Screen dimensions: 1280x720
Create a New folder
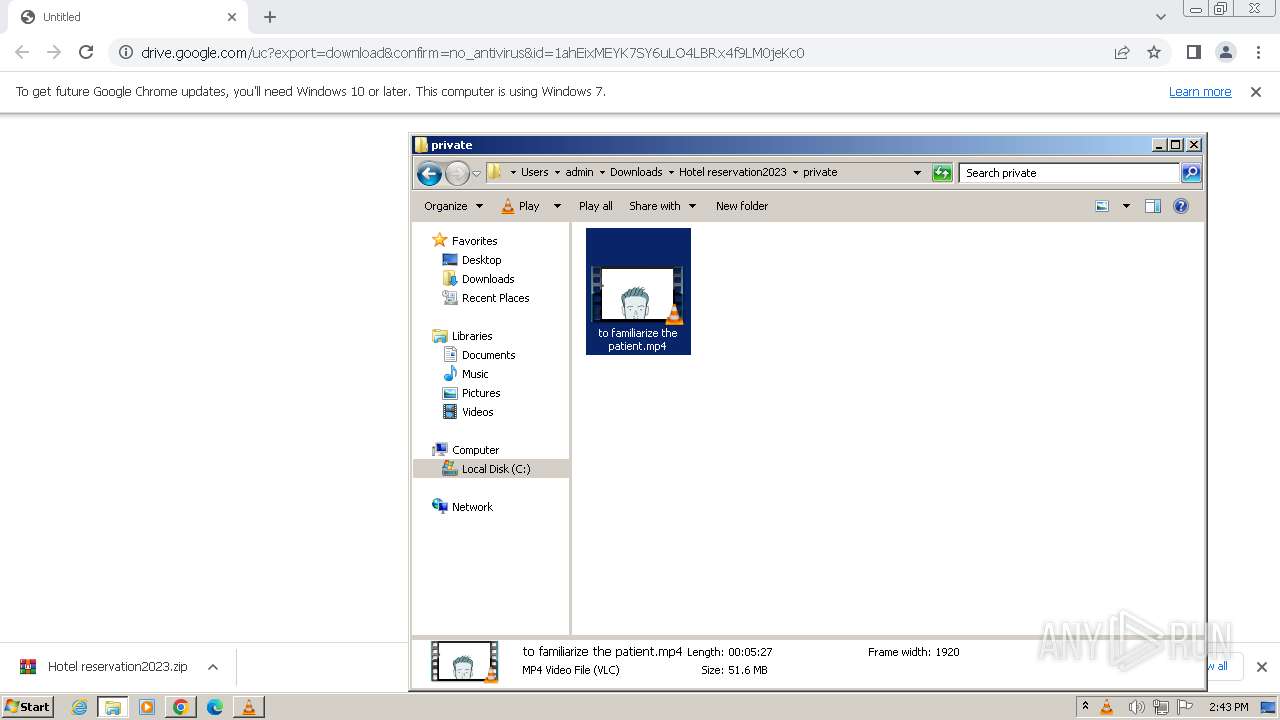click(741, 206)
